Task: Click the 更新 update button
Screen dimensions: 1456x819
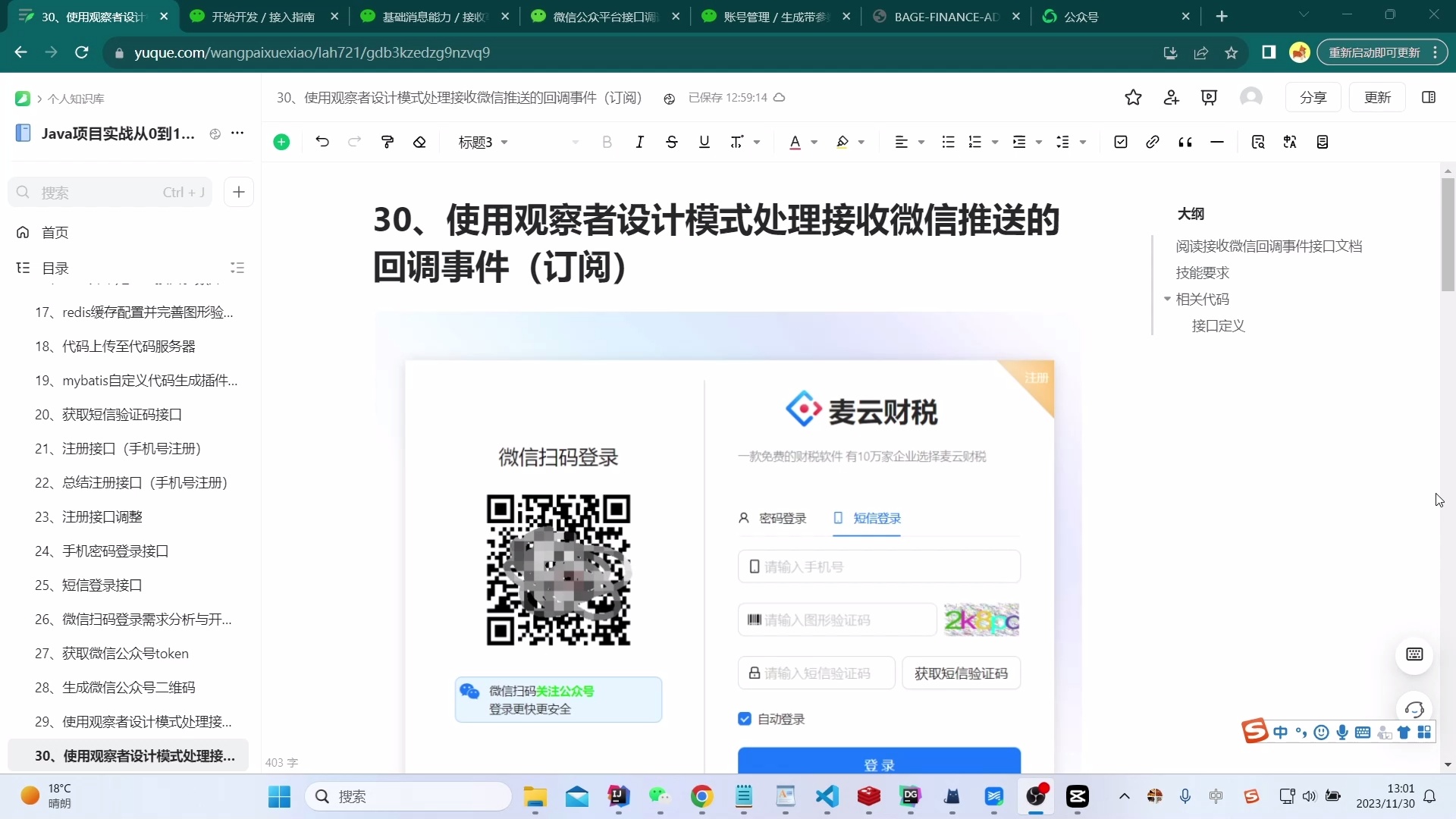Action: (x=1378, y=97)
